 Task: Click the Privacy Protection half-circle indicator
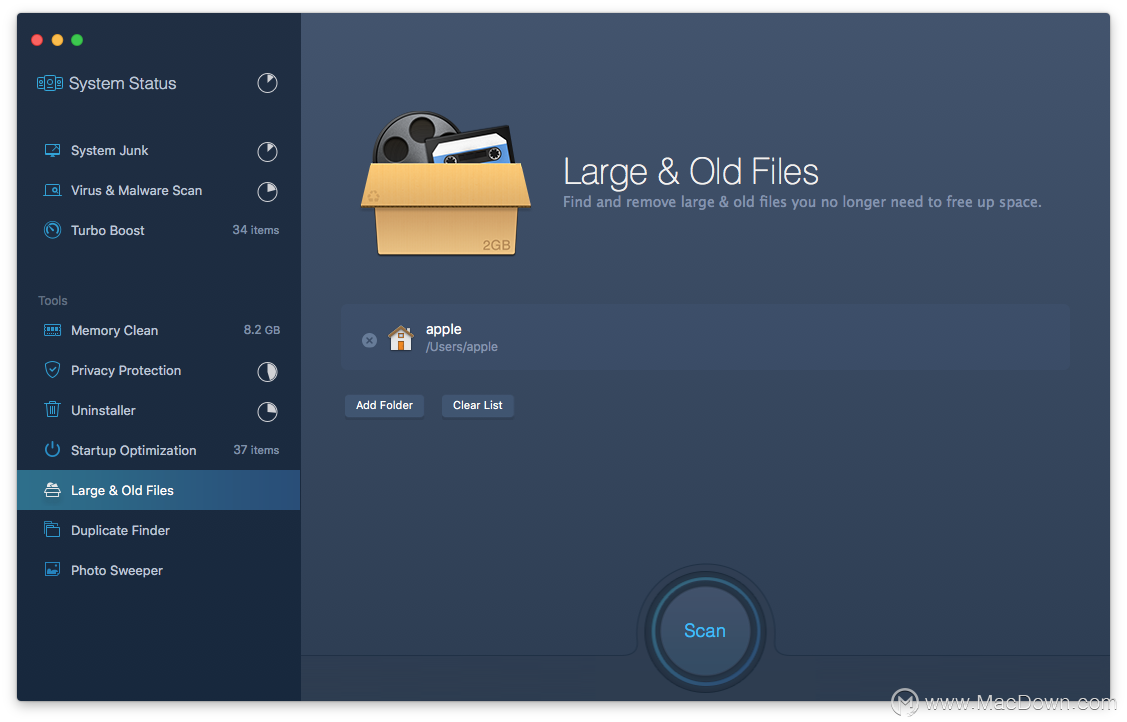click(267, 371)
